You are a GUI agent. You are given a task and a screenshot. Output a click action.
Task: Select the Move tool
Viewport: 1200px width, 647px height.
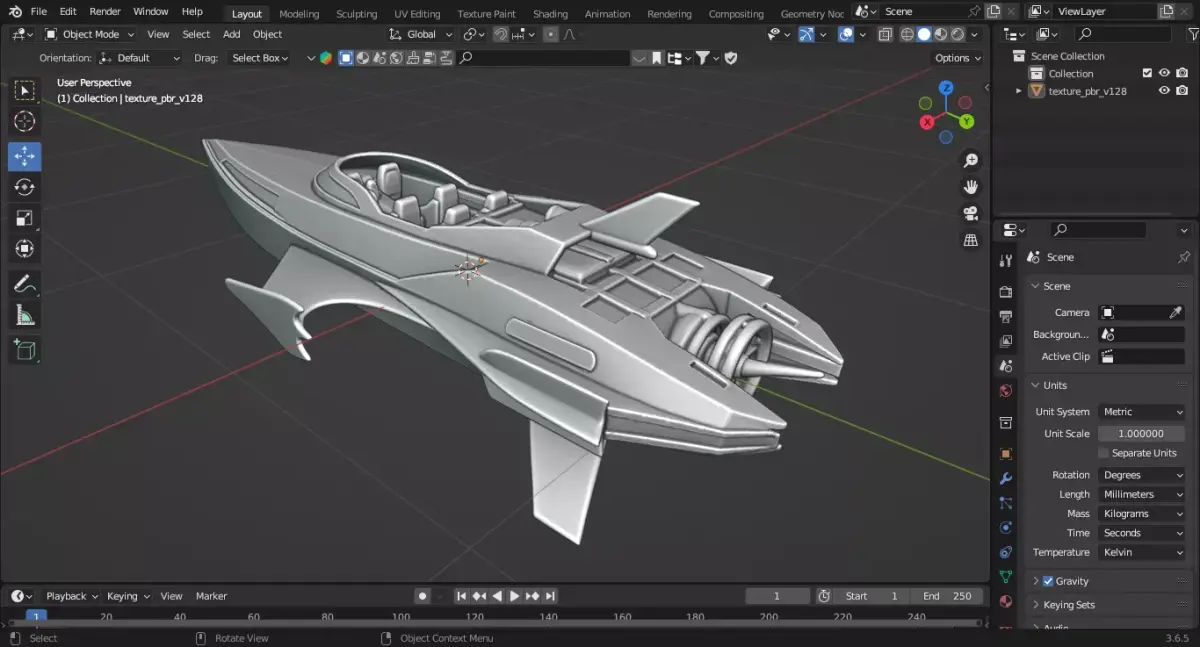[x=25, y=156]
